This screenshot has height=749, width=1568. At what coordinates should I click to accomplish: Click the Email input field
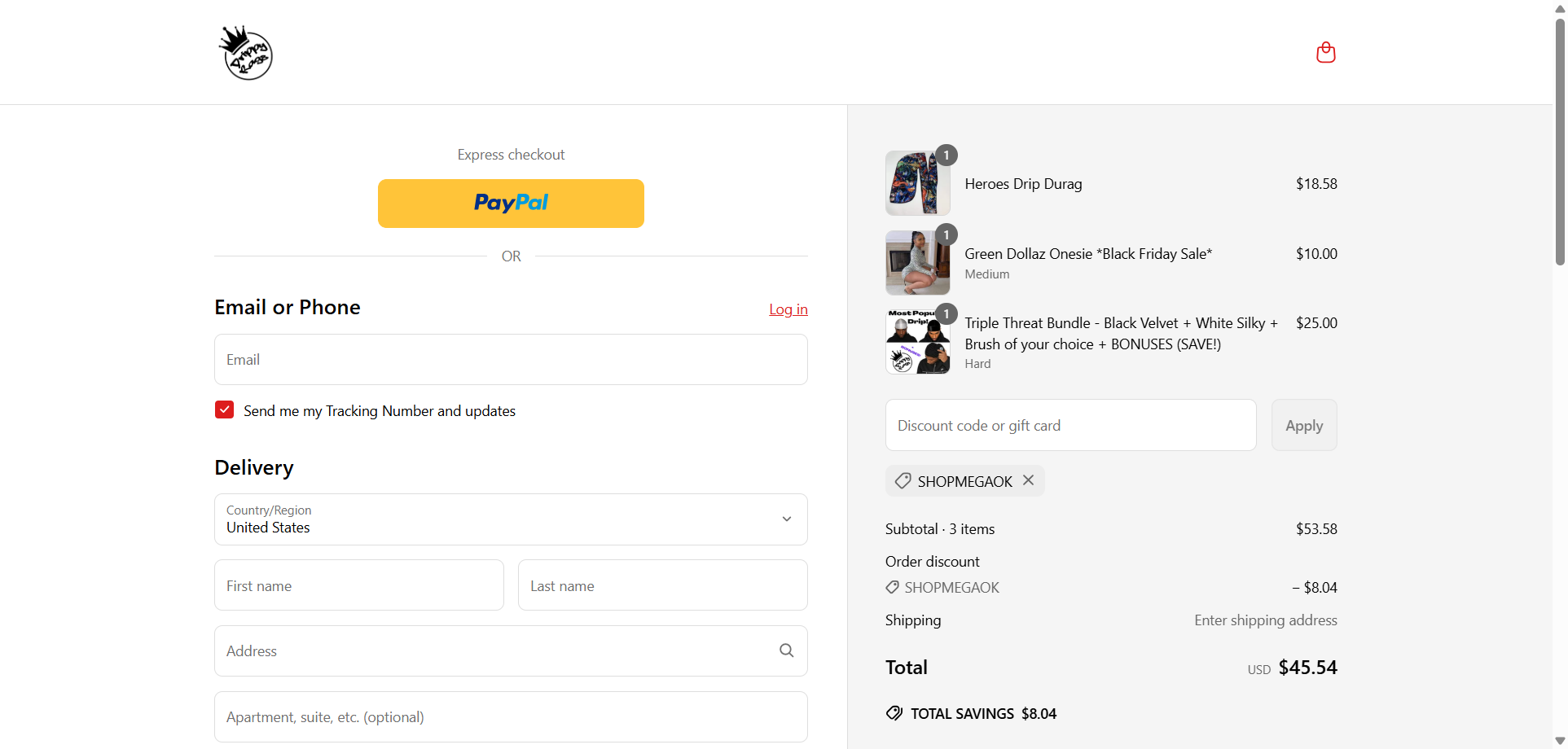point(510,359)
